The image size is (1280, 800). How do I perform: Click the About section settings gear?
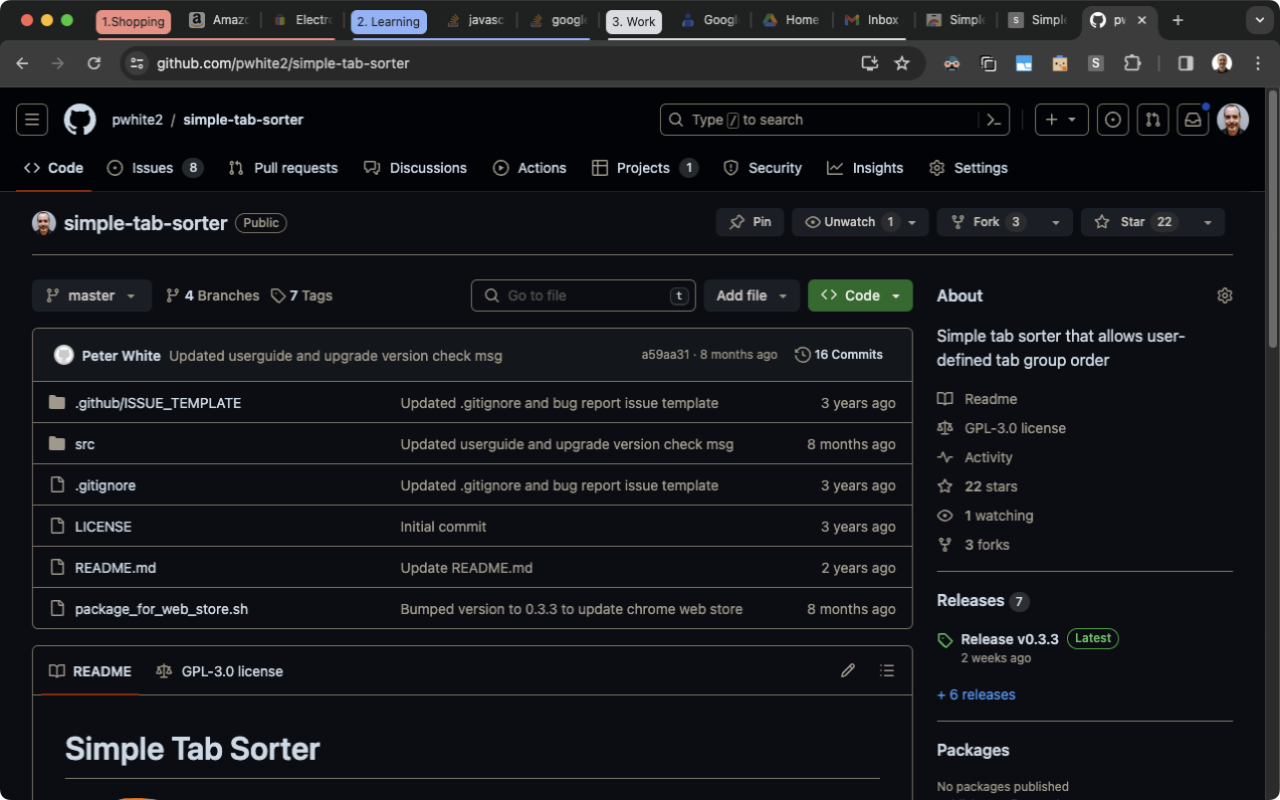pyautogui.click(x=1224, y=295)
